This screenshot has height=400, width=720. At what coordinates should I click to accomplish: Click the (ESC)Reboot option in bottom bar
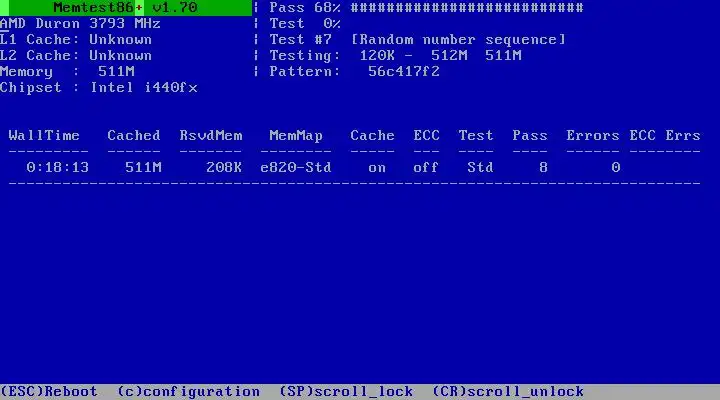[x=49, y=391]
